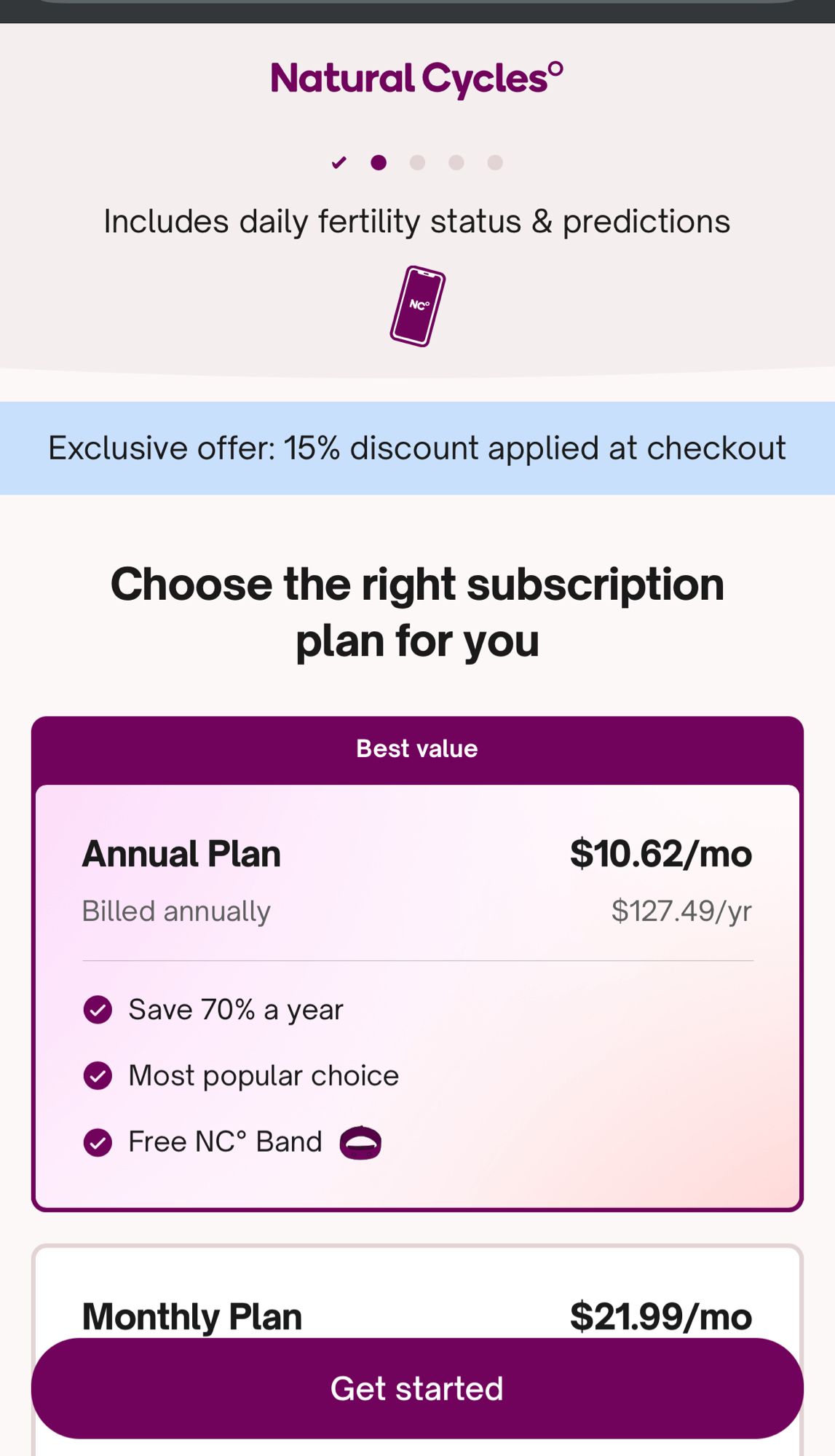Click the current filled step dot
835x1456 pixels.
tap(379, 162)
